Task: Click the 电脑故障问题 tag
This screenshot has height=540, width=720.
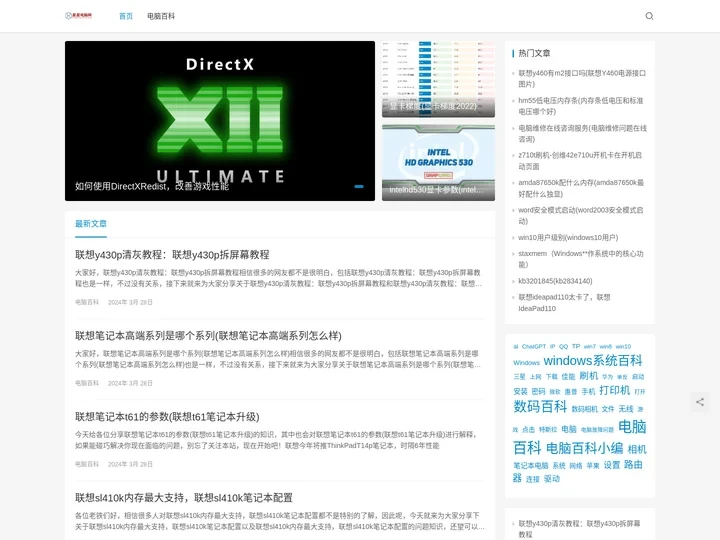Action: [597, 430]
